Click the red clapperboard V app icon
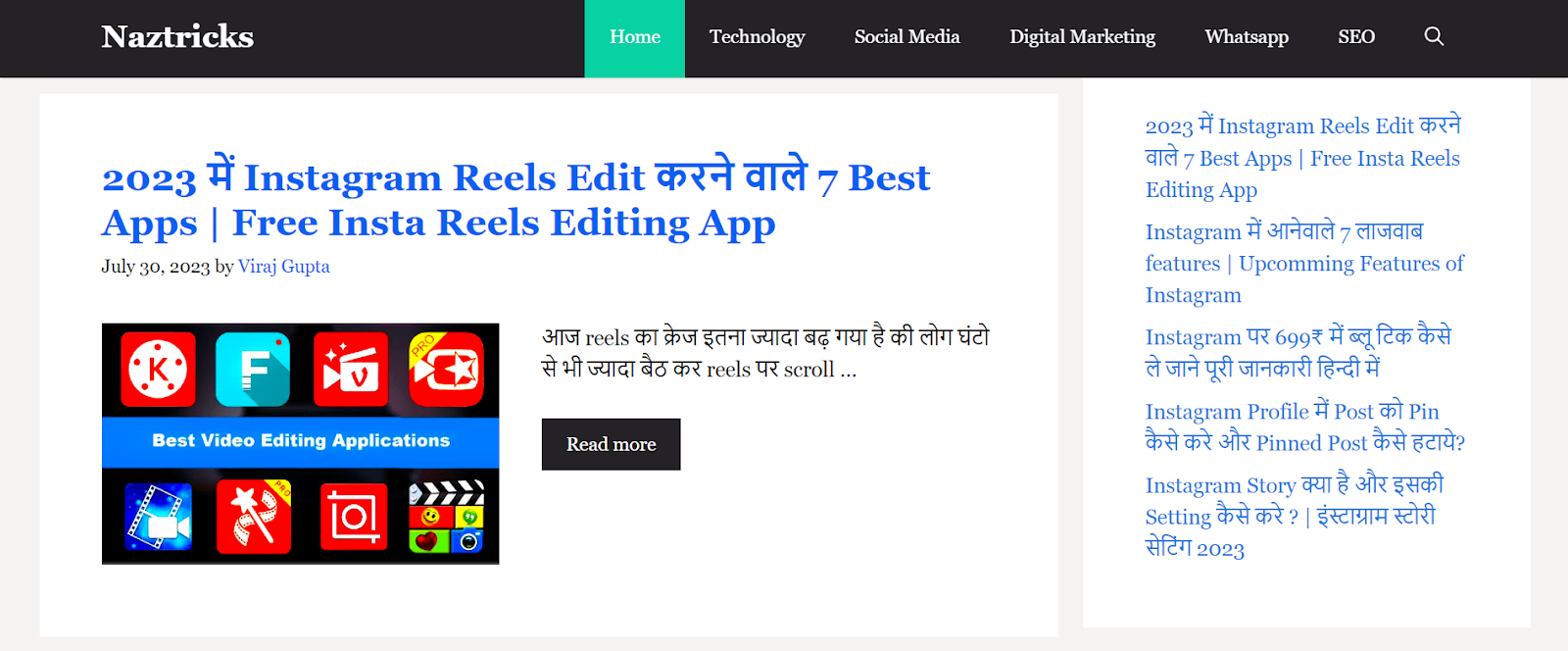The height and width of the screenshot is (651, 1568). (x=351, y=370)
